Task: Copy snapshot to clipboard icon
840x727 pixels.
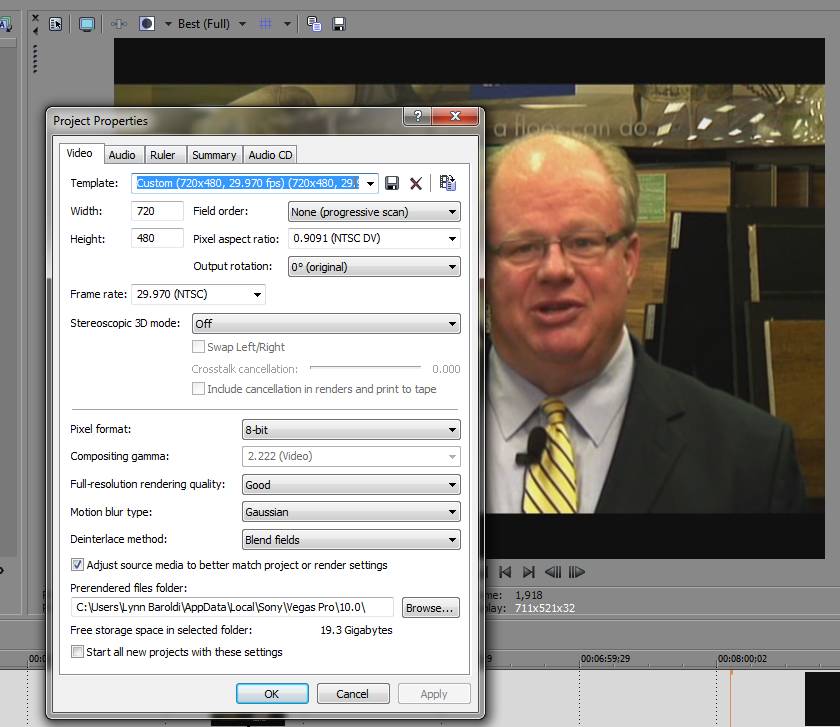Action: (x=314, y=24)
